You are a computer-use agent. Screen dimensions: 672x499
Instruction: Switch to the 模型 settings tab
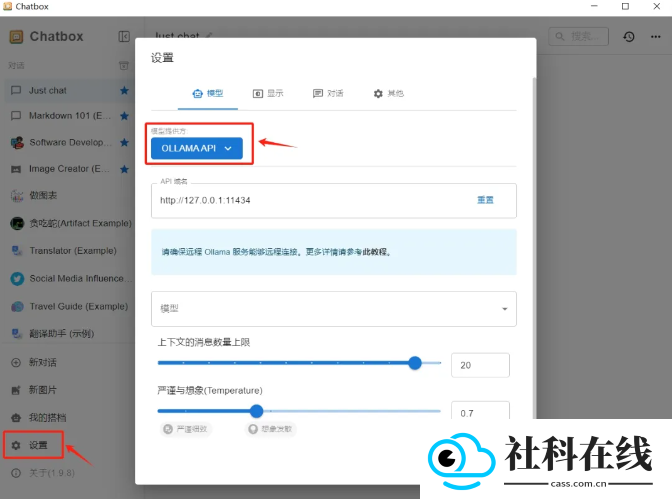[x=208, y=93]
